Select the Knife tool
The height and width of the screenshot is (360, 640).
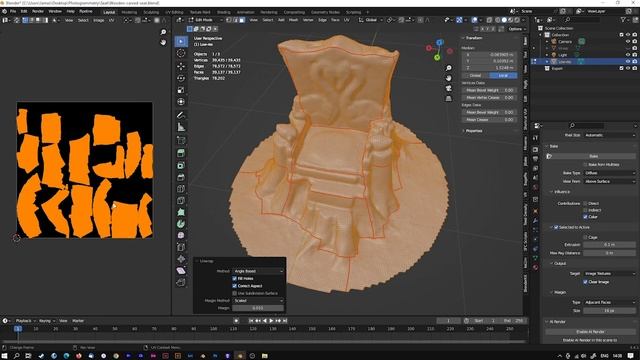coord(181,201)
